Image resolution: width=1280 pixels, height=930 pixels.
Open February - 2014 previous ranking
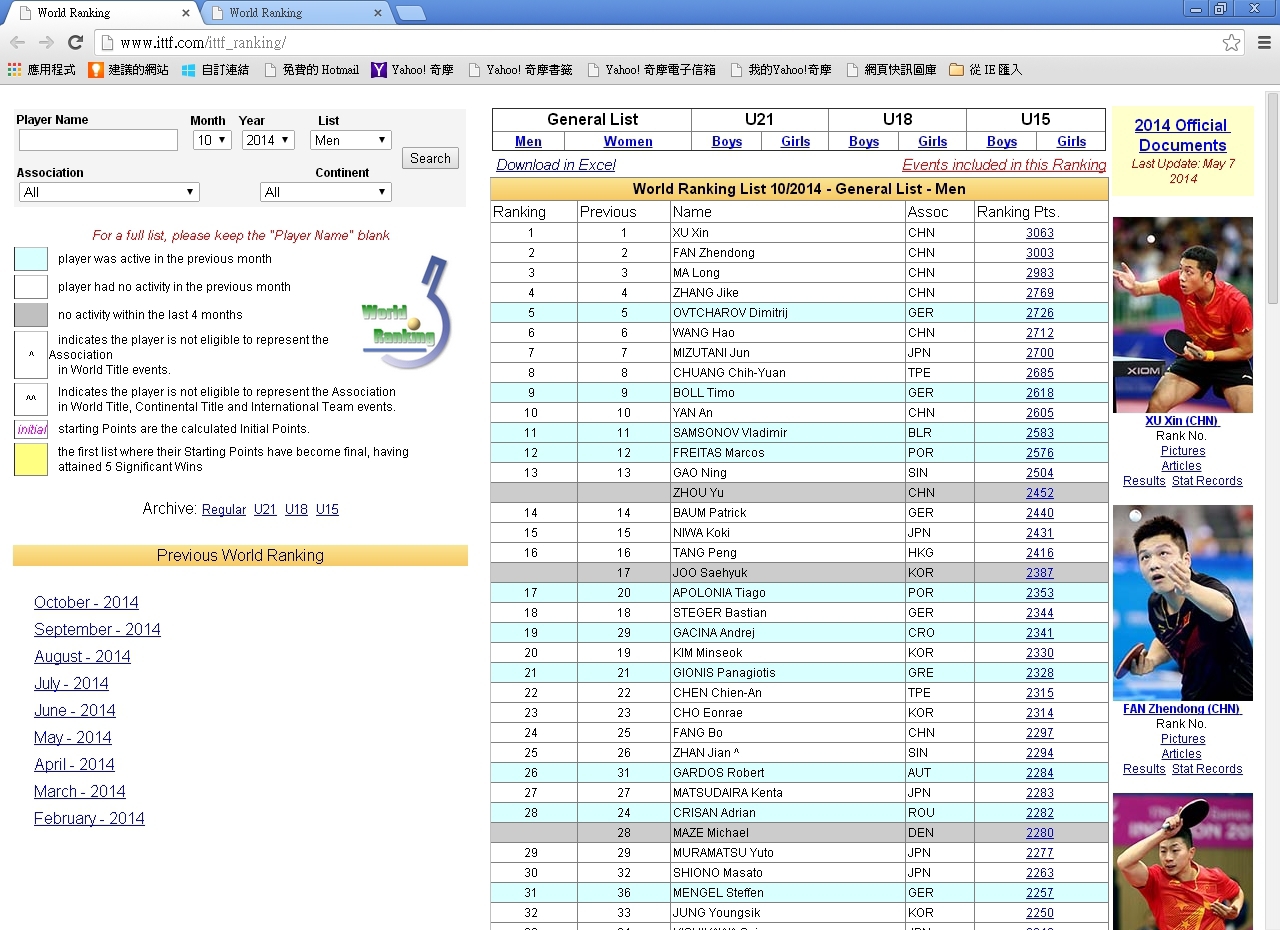tap(89, 819)
